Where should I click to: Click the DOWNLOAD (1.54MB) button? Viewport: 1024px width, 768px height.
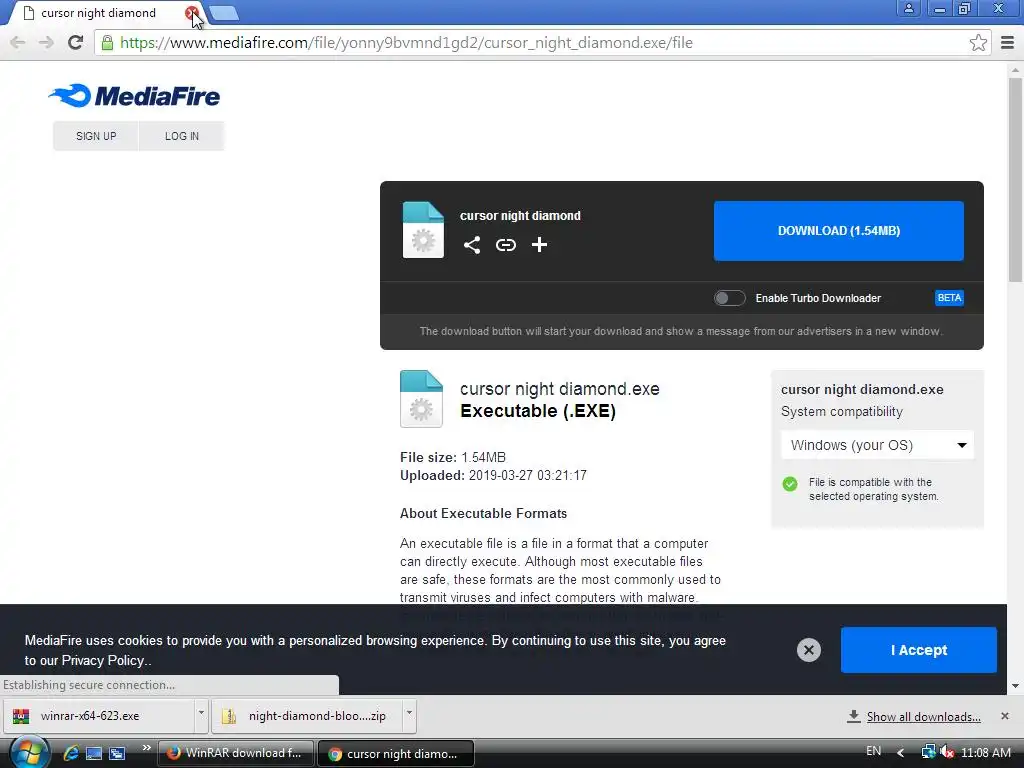tap(839, 231)
